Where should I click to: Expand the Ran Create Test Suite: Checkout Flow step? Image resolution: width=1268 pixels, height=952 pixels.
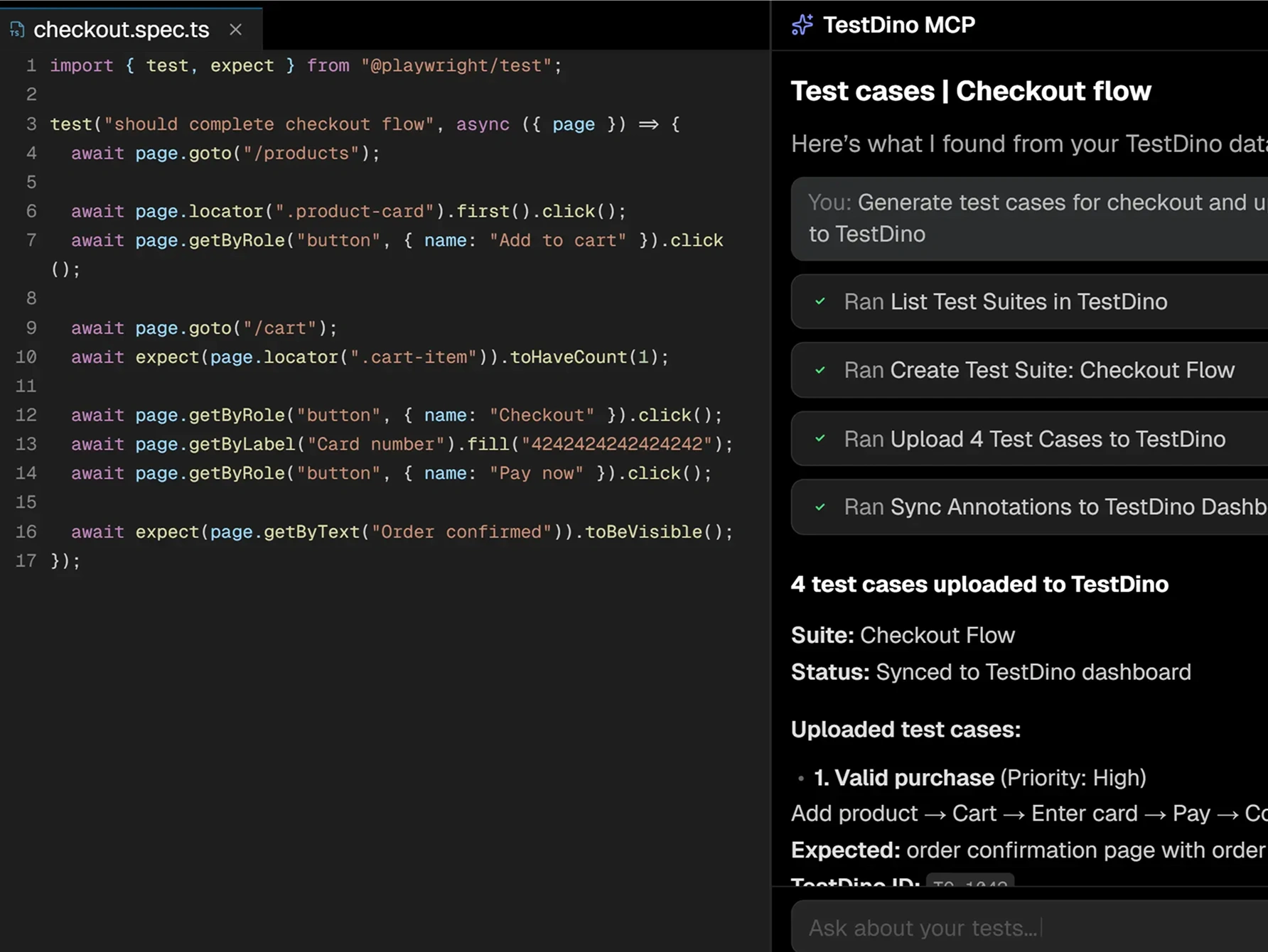pyautogui.click(x=1029, y=370)
